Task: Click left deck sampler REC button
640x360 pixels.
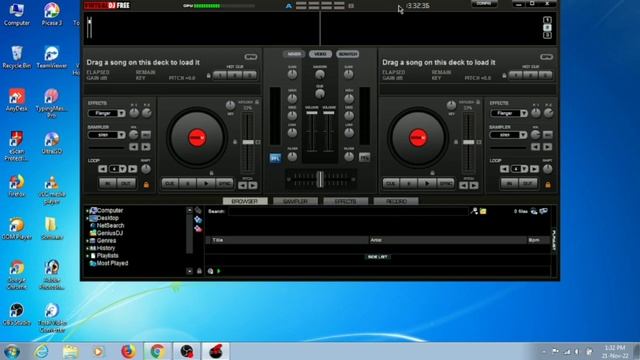Action: 146,135
